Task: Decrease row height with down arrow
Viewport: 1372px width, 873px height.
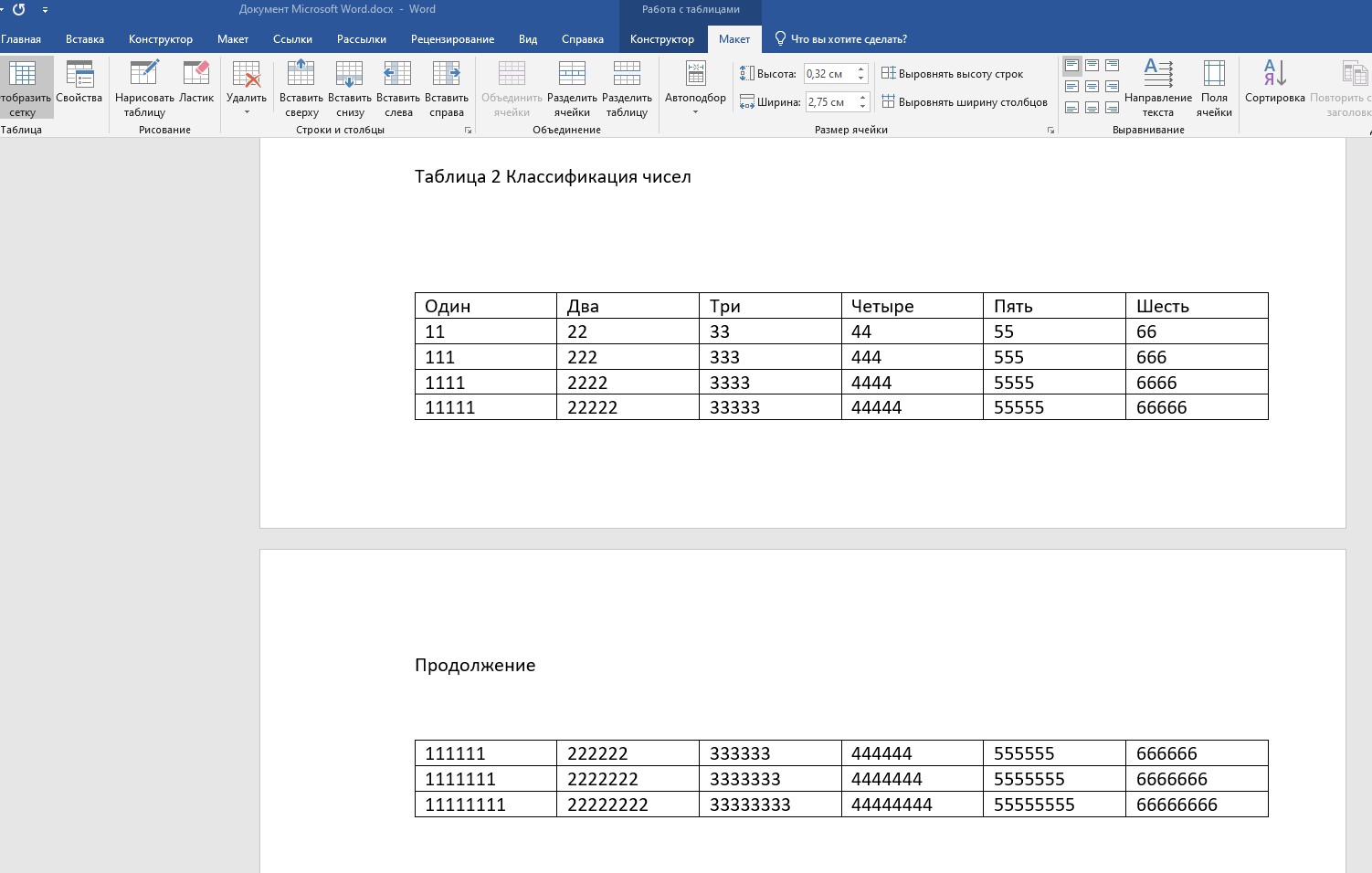Action: tap(860, 79)
